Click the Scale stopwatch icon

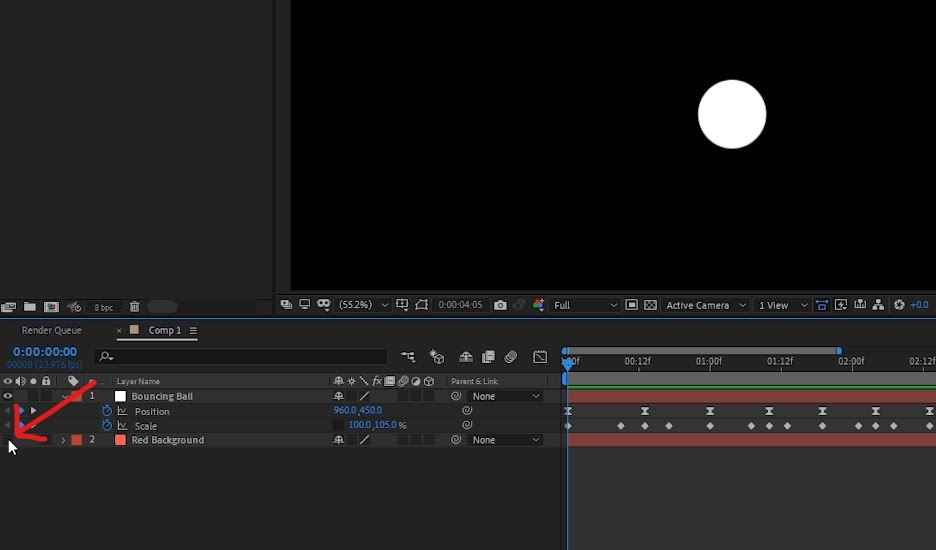pos(107,426)
